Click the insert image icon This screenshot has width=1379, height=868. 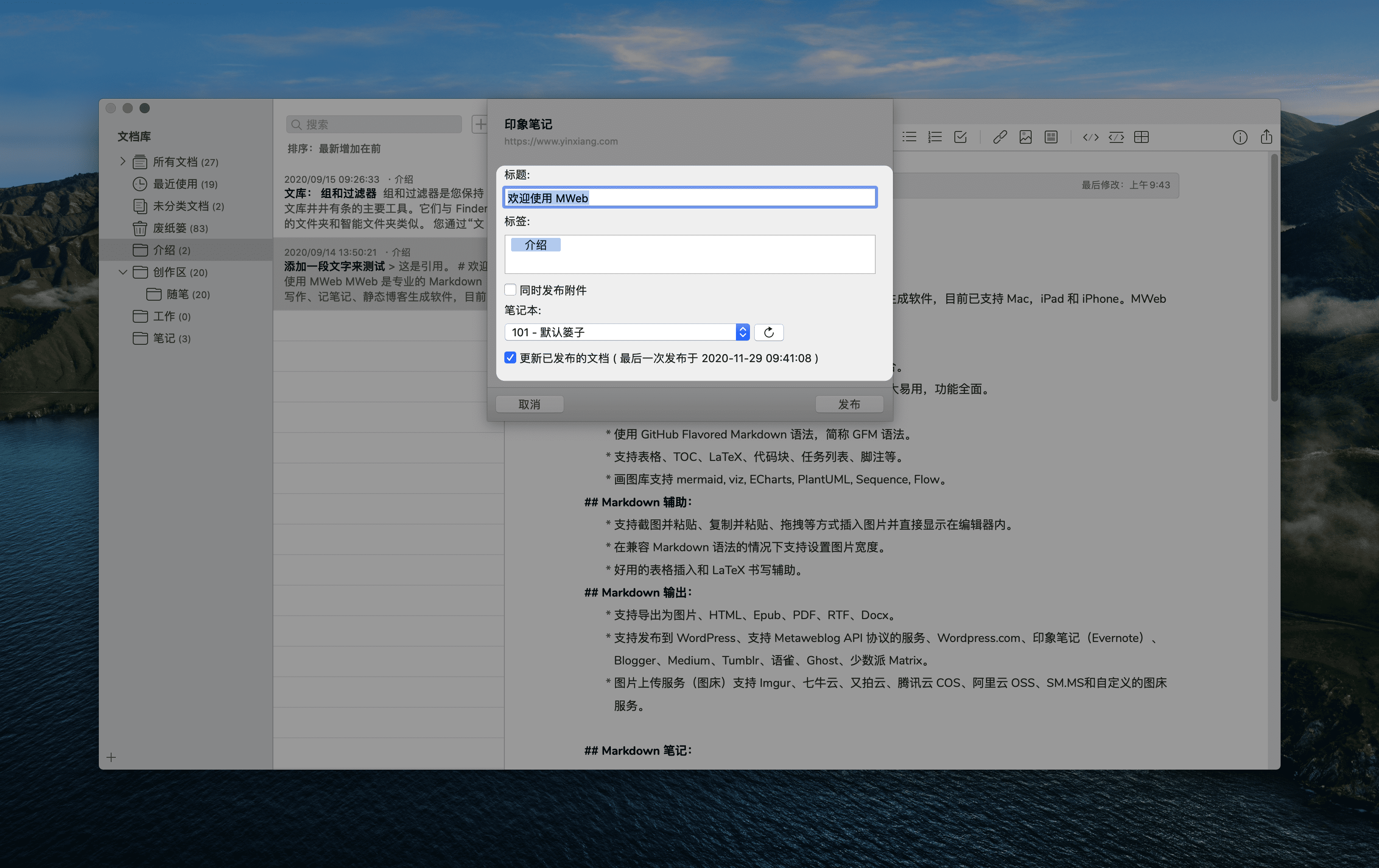(1025, 137)
